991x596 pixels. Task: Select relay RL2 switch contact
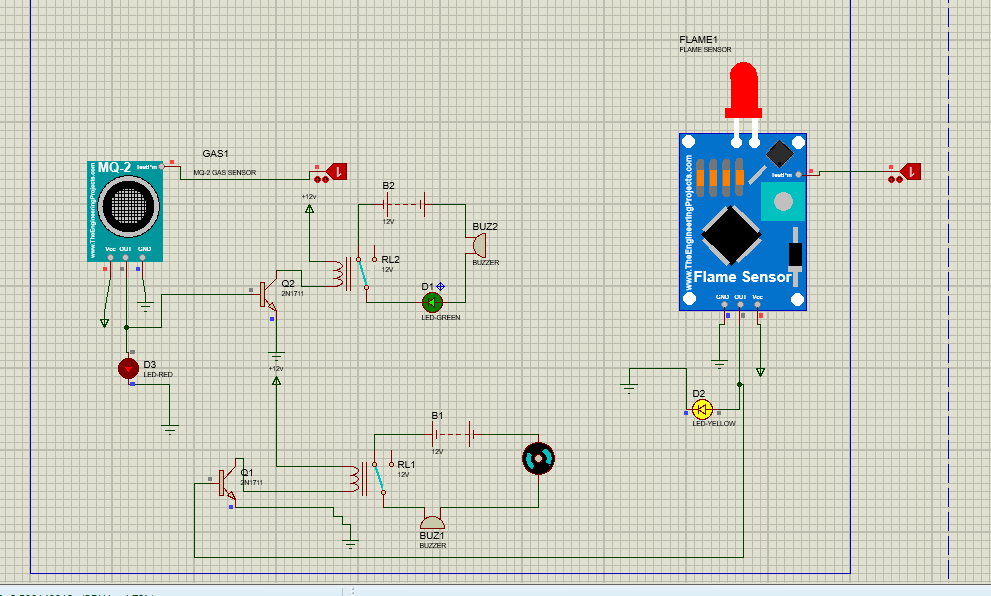point(363,272)
